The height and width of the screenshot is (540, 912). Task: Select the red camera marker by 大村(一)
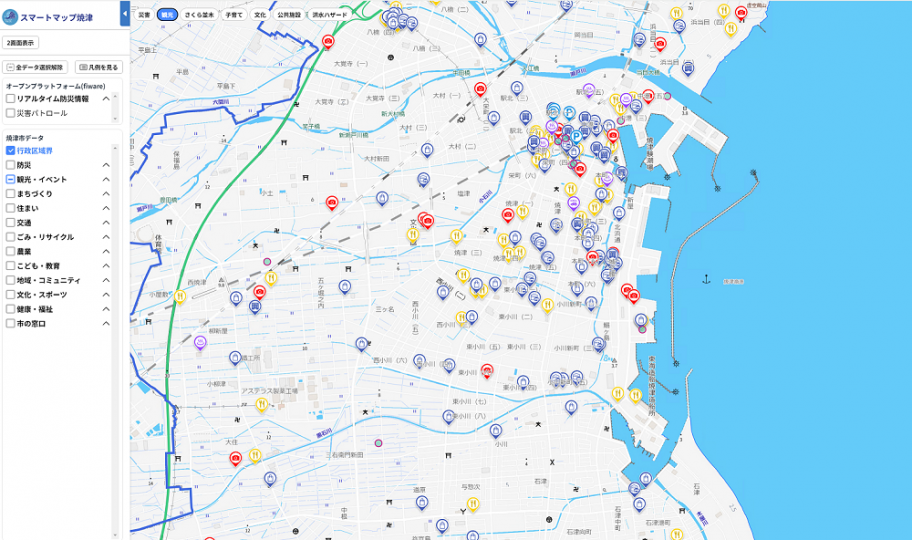(480, 89)
